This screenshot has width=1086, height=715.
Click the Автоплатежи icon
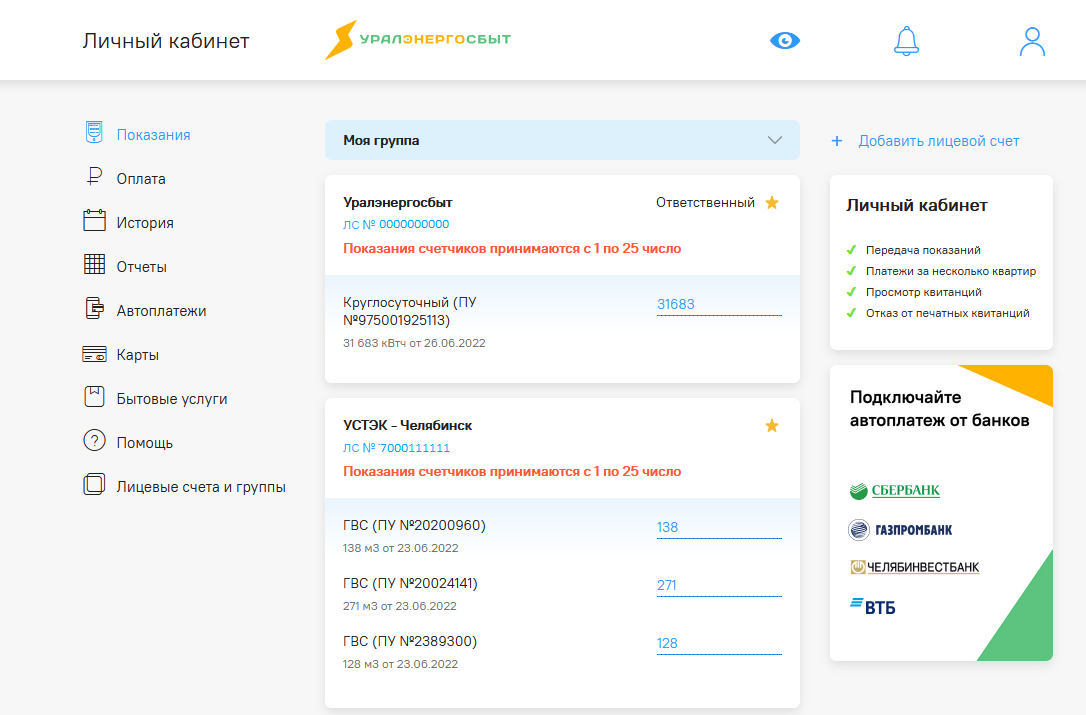(x=94, y=308)
